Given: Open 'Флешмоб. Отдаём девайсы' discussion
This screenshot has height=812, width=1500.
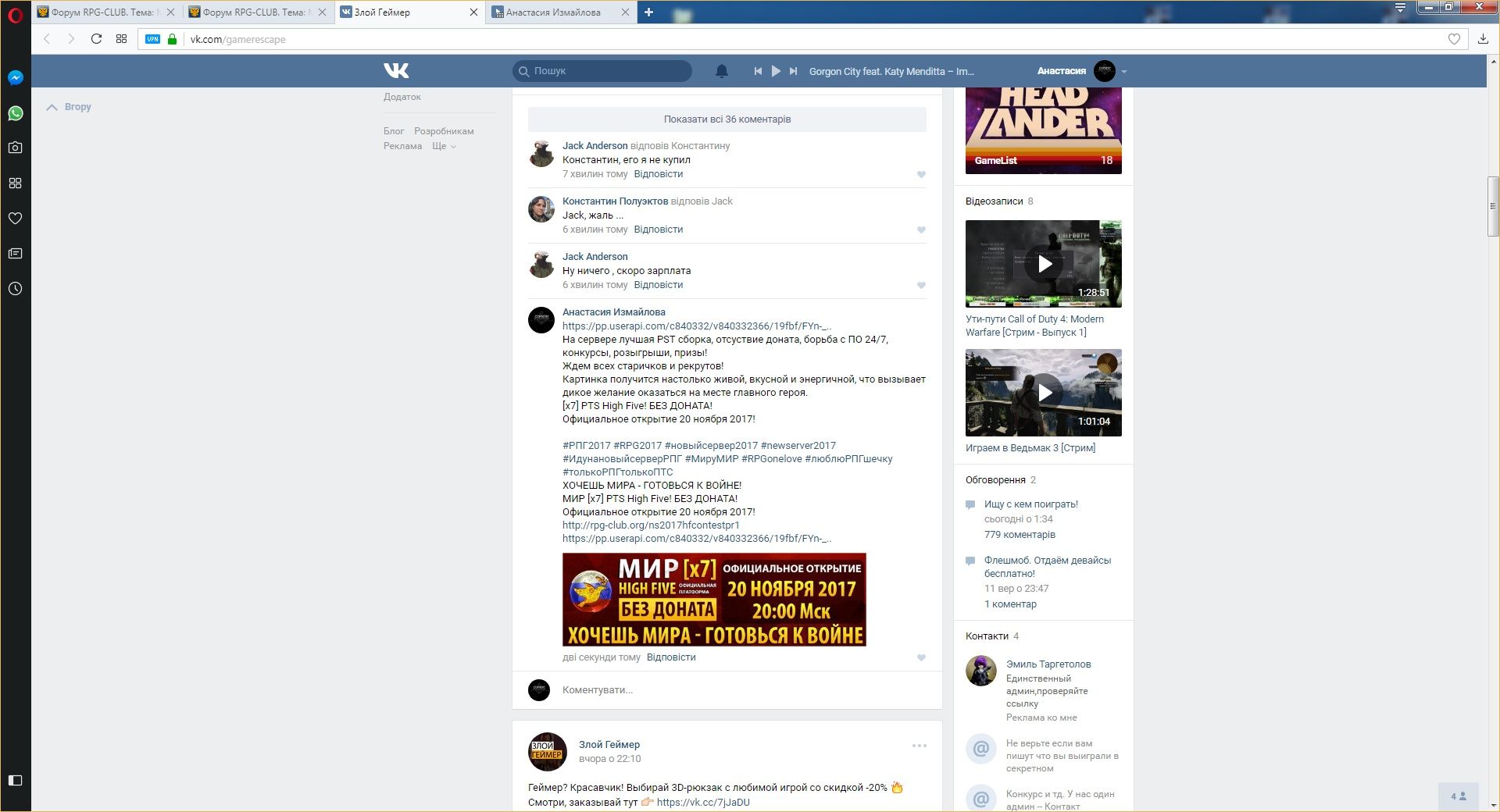Looking at the screenshot, I should (x=1048, y=567).
